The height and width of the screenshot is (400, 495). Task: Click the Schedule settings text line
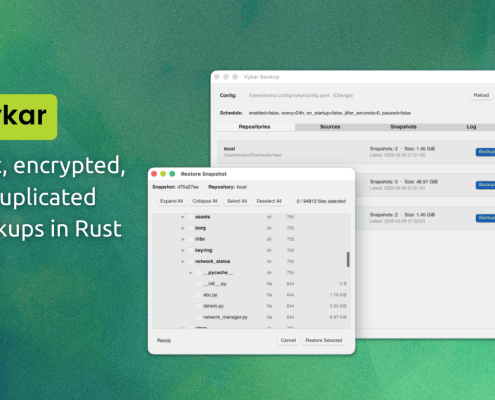[330, 113]
